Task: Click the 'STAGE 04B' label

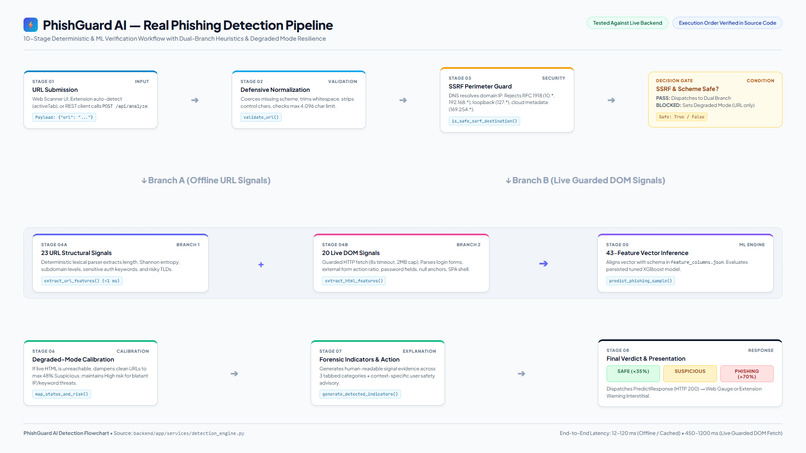Action: pos(335,245)
